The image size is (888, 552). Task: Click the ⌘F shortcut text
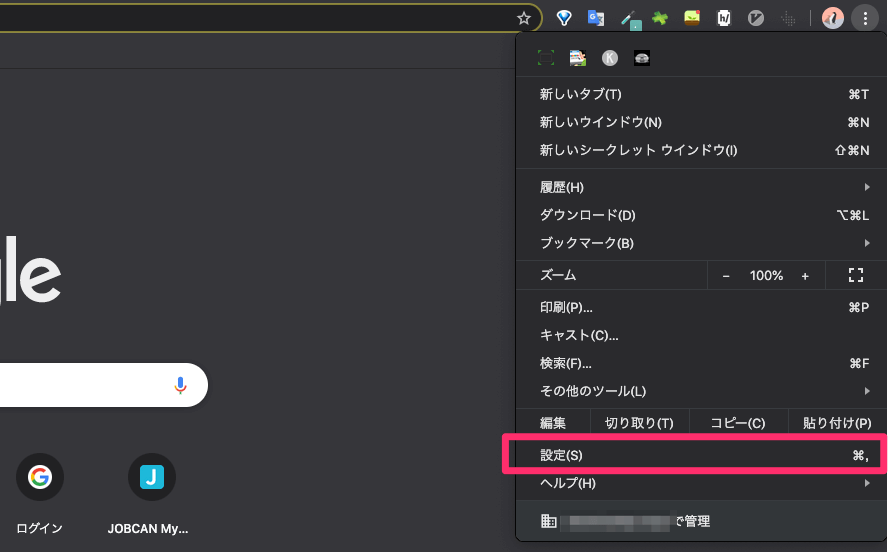[859, 363]
